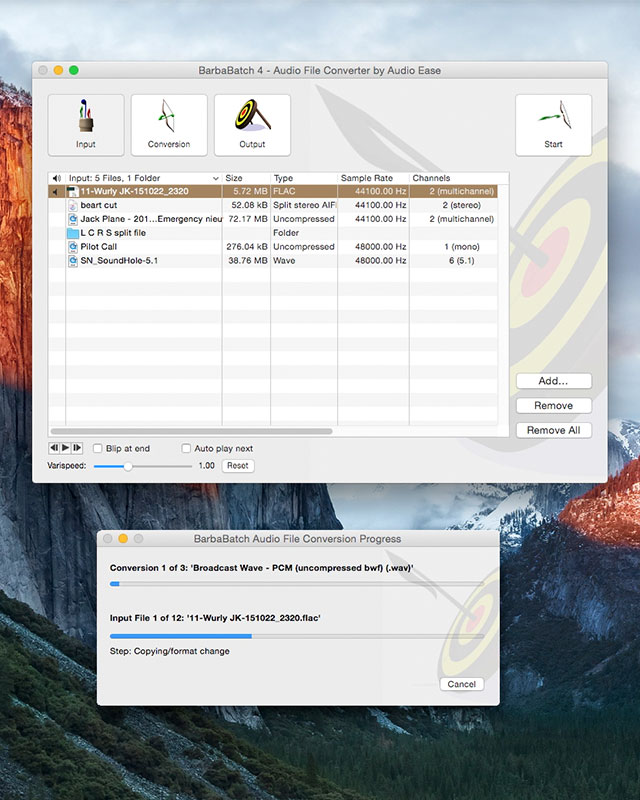Skip to next file in player

(x=77, y=448)
